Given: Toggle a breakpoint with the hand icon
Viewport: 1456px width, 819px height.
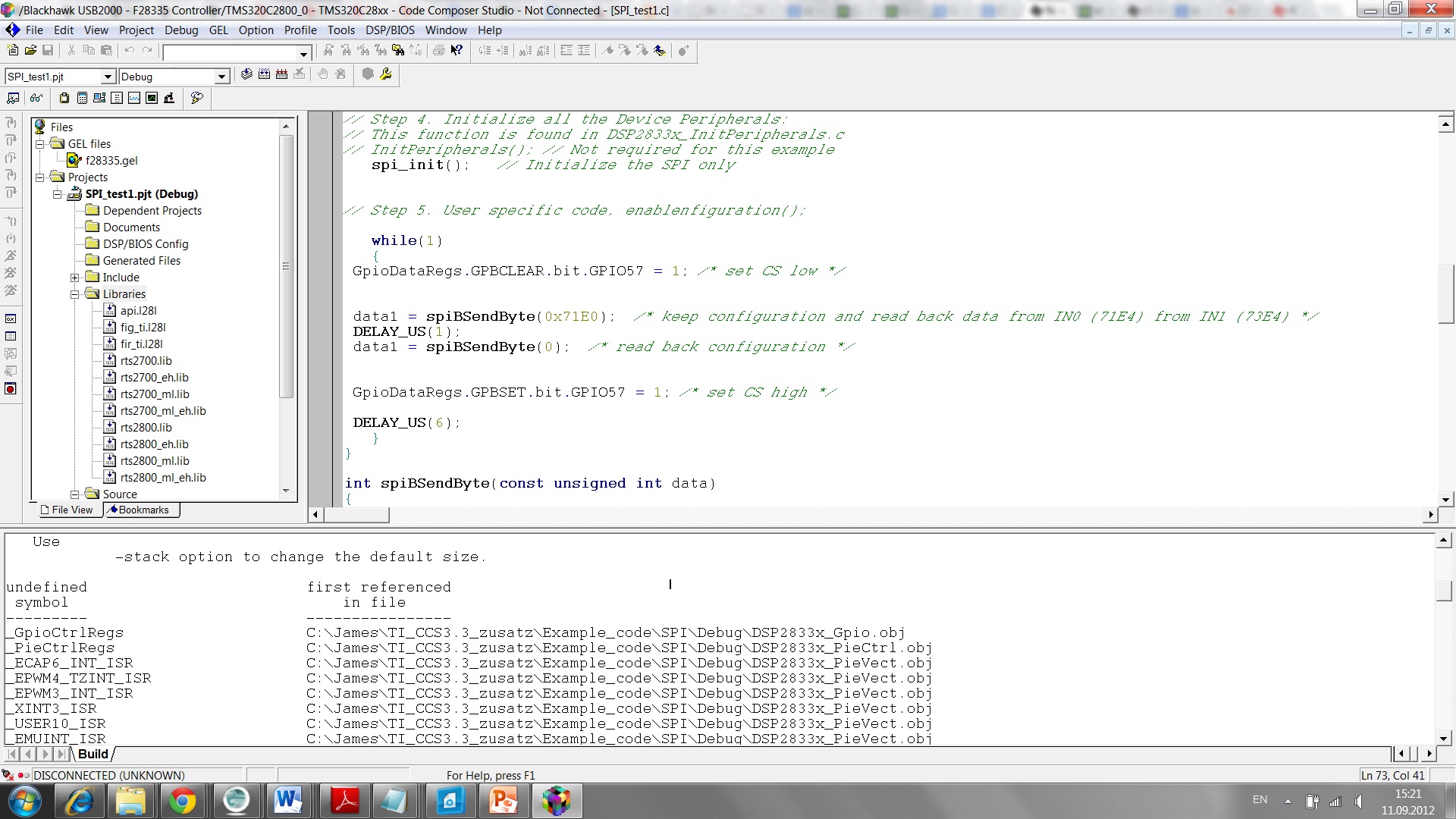Looking at the screenshot, I should pos(323,75).
